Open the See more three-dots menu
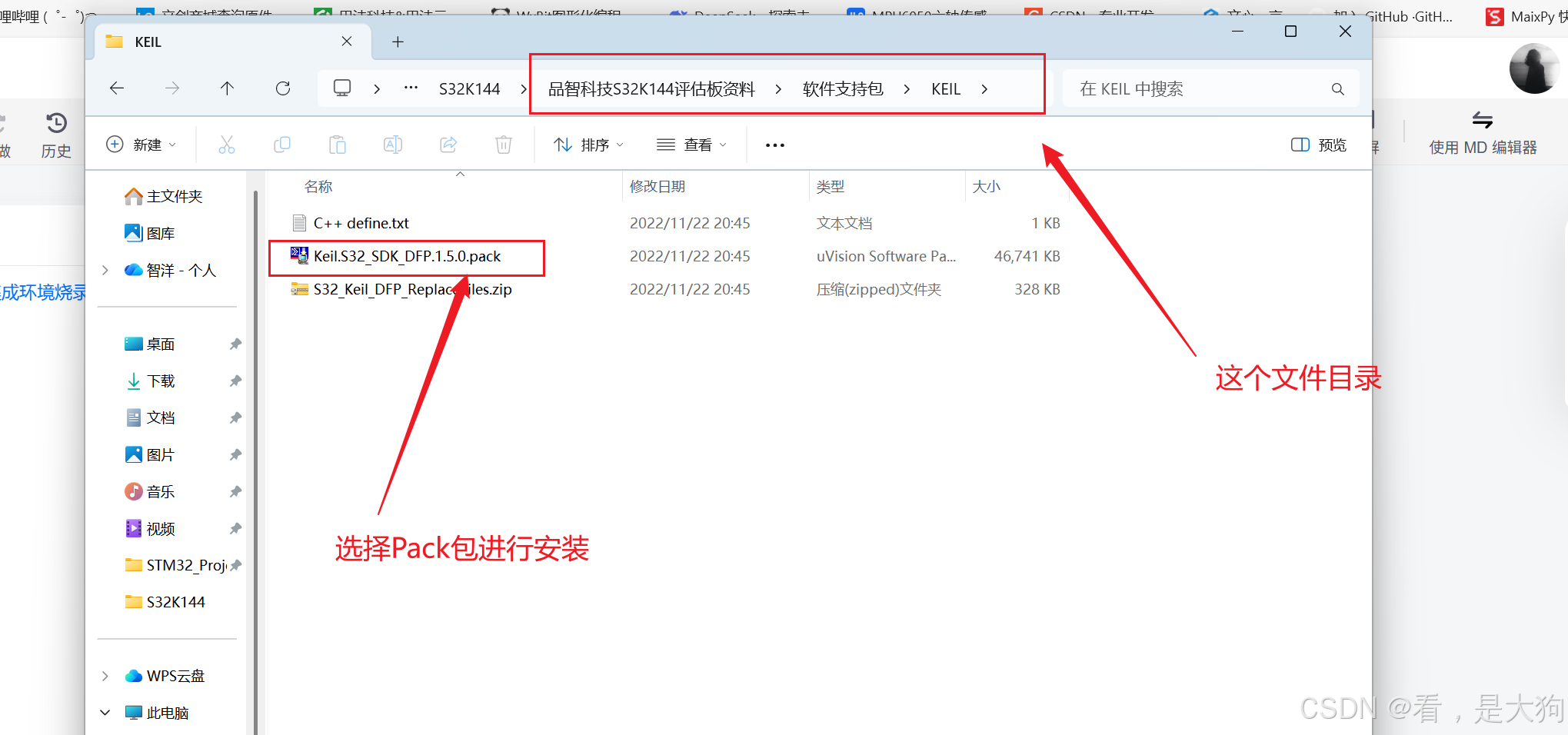Viewport: 1568px width, 735px height. tap(775, 145)
